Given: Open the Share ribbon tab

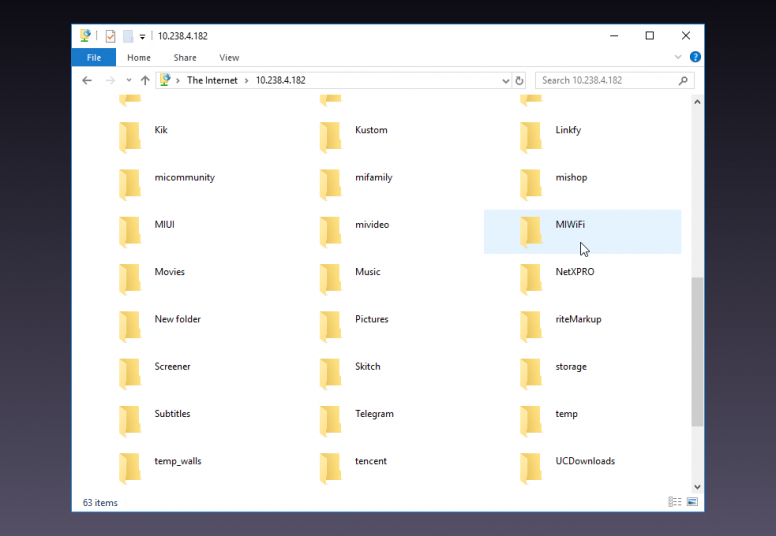Looking at the screenshot, I should (x=184, y=58).
